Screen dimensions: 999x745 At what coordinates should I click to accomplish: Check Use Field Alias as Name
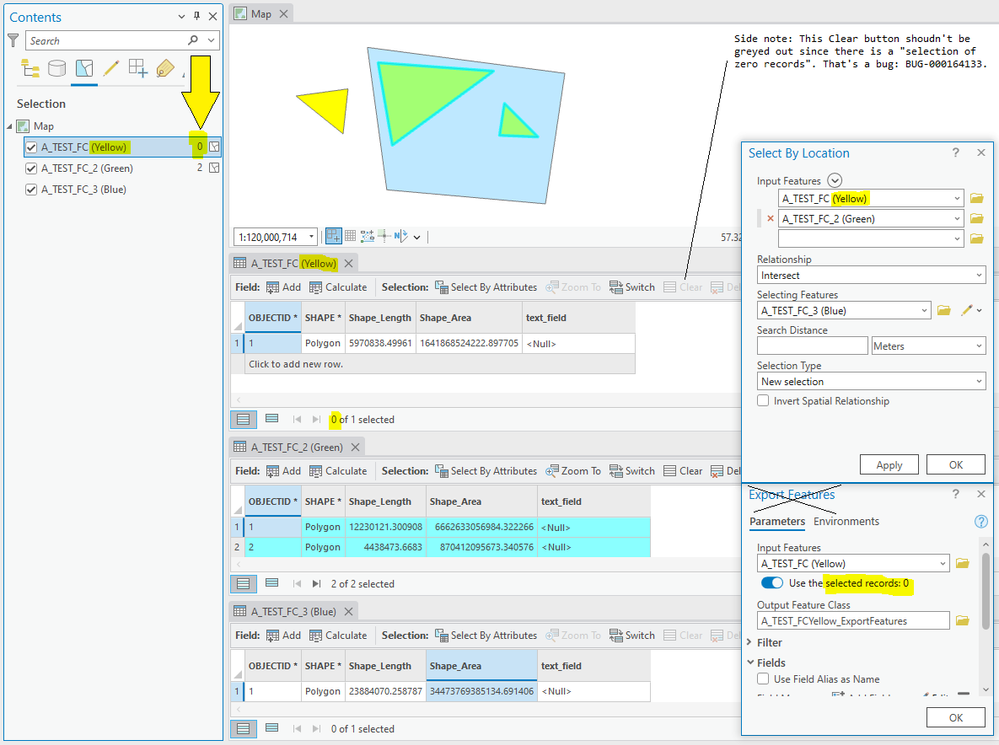pos(763,679)
